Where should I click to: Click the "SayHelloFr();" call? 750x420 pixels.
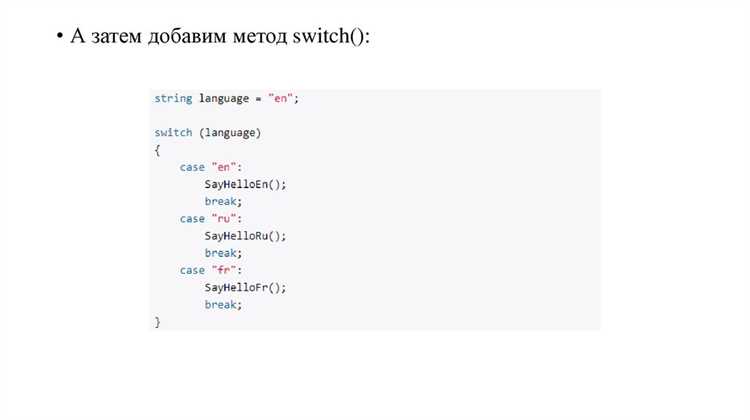point(245,287)
